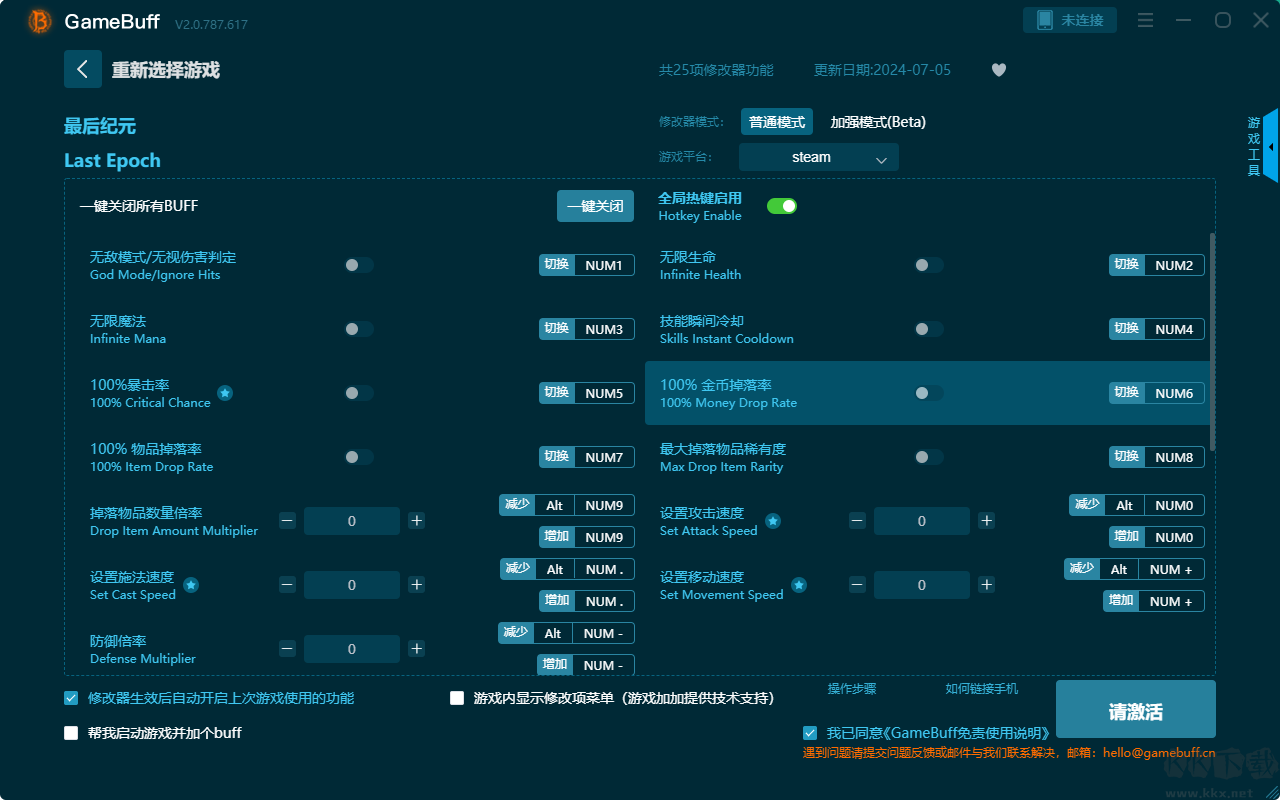Enable God Mode/Ignore Hits toggle
Viewport: 1280px width, 800px height.
[x=359, y=265]
